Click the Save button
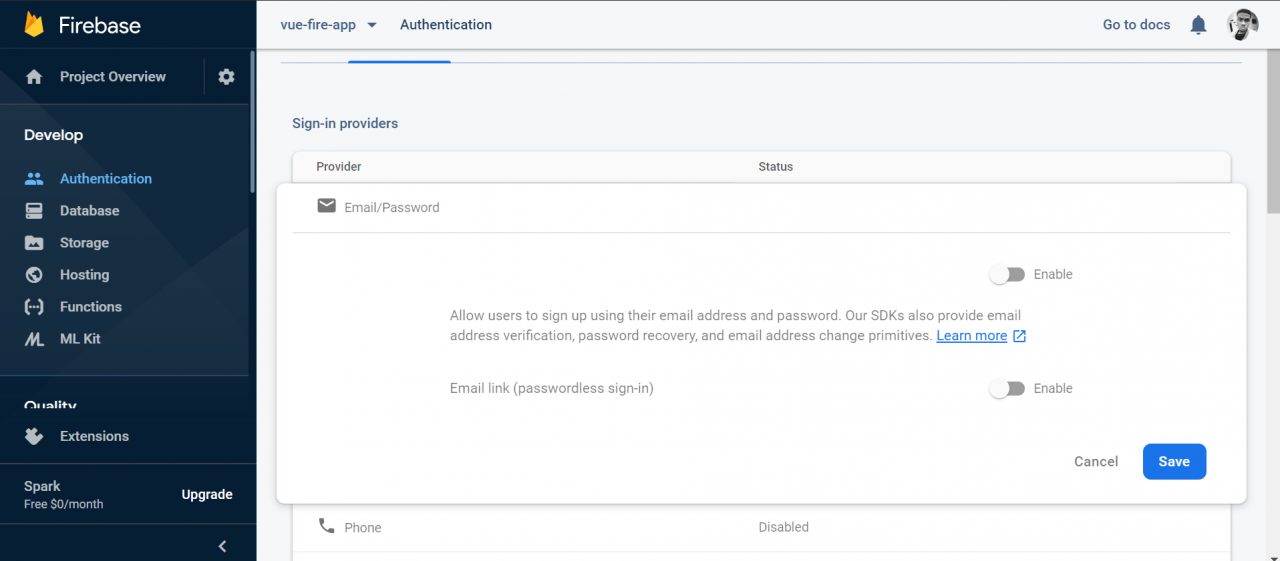1280x561 pixels. (1174, 461)
